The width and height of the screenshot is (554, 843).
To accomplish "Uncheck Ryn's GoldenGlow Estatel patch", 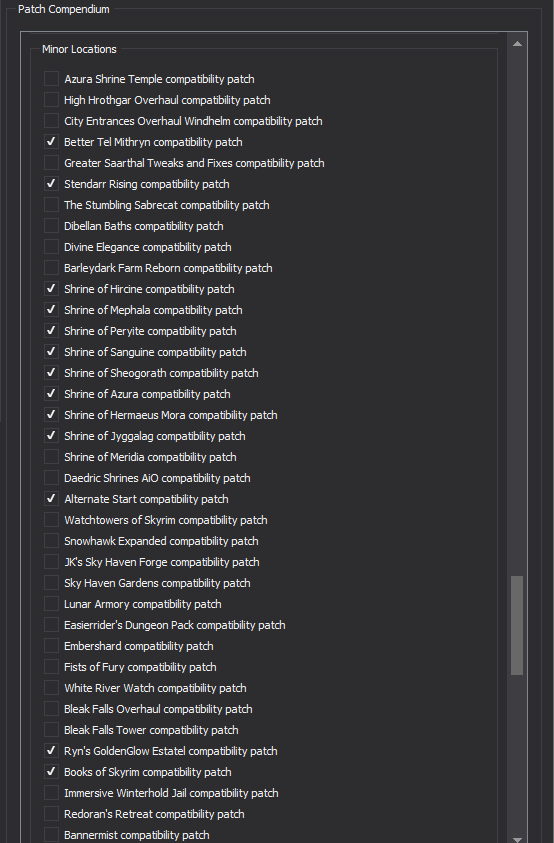I will [51, 751].
